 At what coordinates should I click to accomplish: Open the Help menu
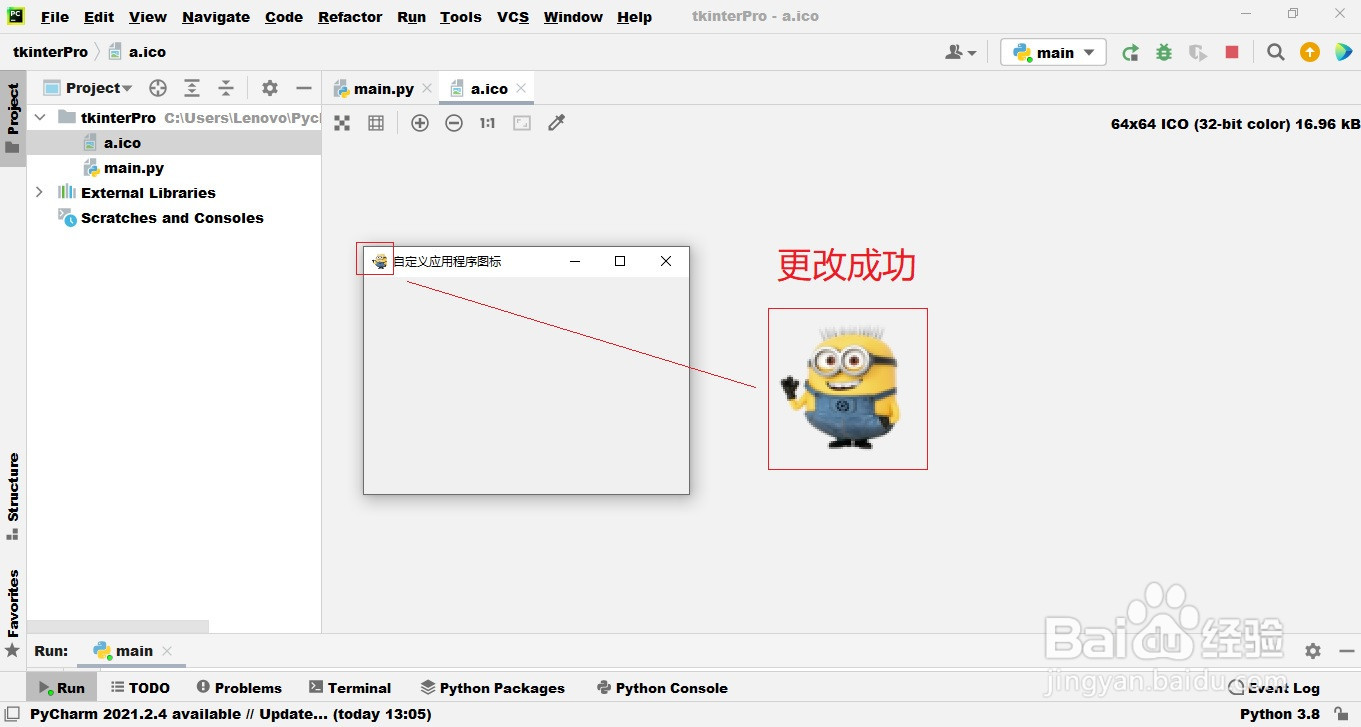pos(635,17)
